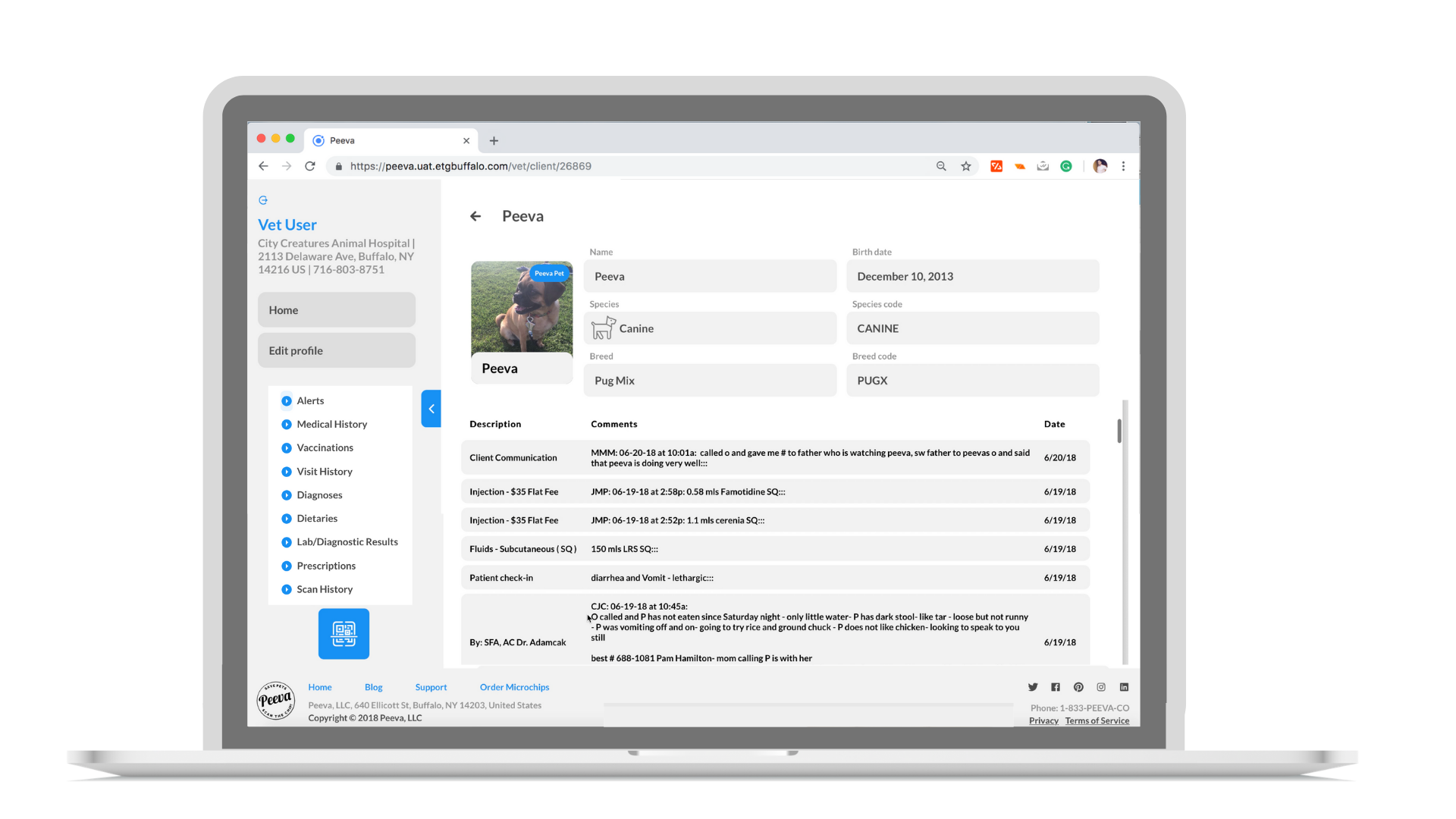This screenshot has height=819, width=1456.
Task: Click the Comments column header
Action: [x=613, y=424]
